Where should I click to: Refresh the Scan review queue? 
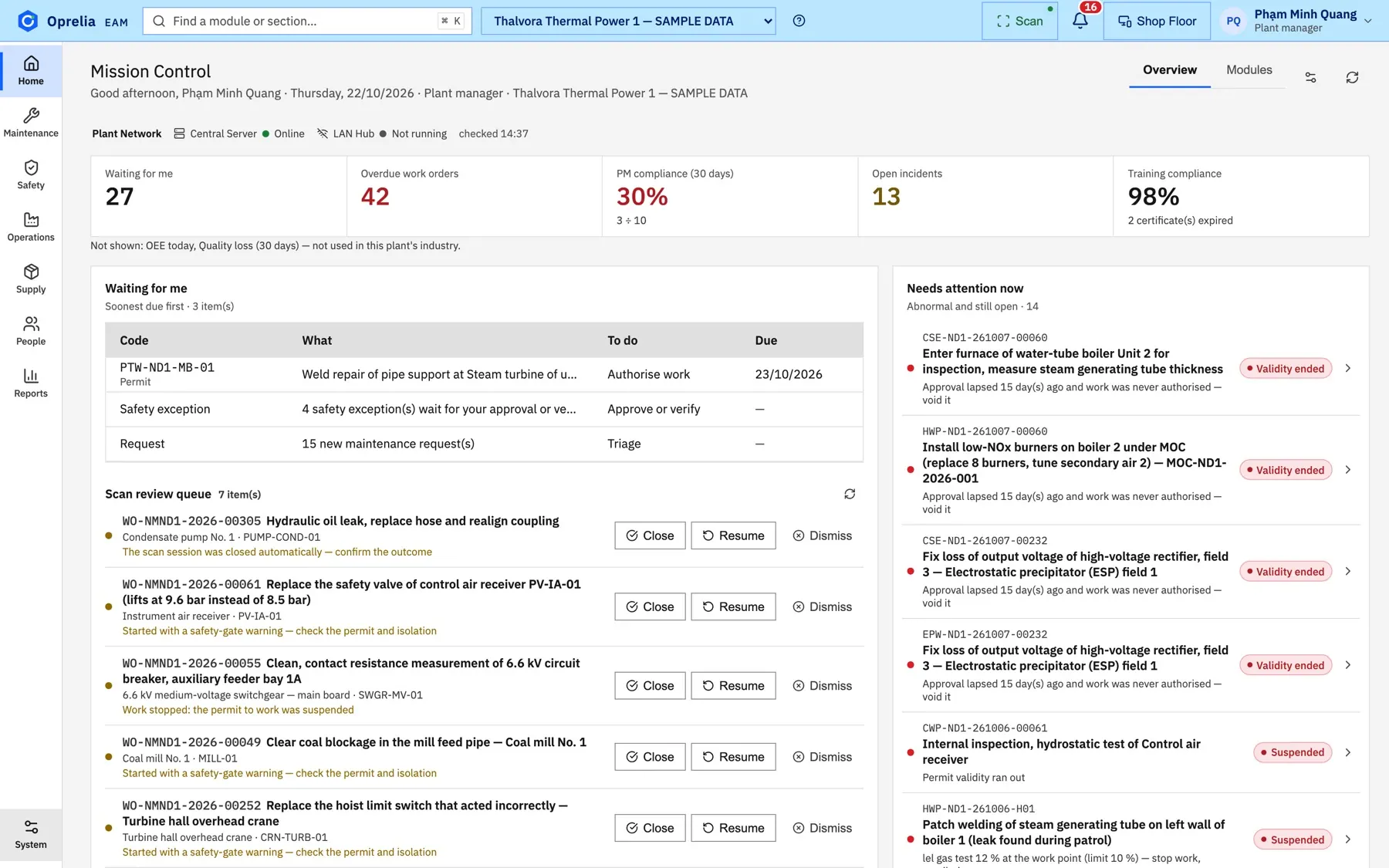tap(850, 494)
